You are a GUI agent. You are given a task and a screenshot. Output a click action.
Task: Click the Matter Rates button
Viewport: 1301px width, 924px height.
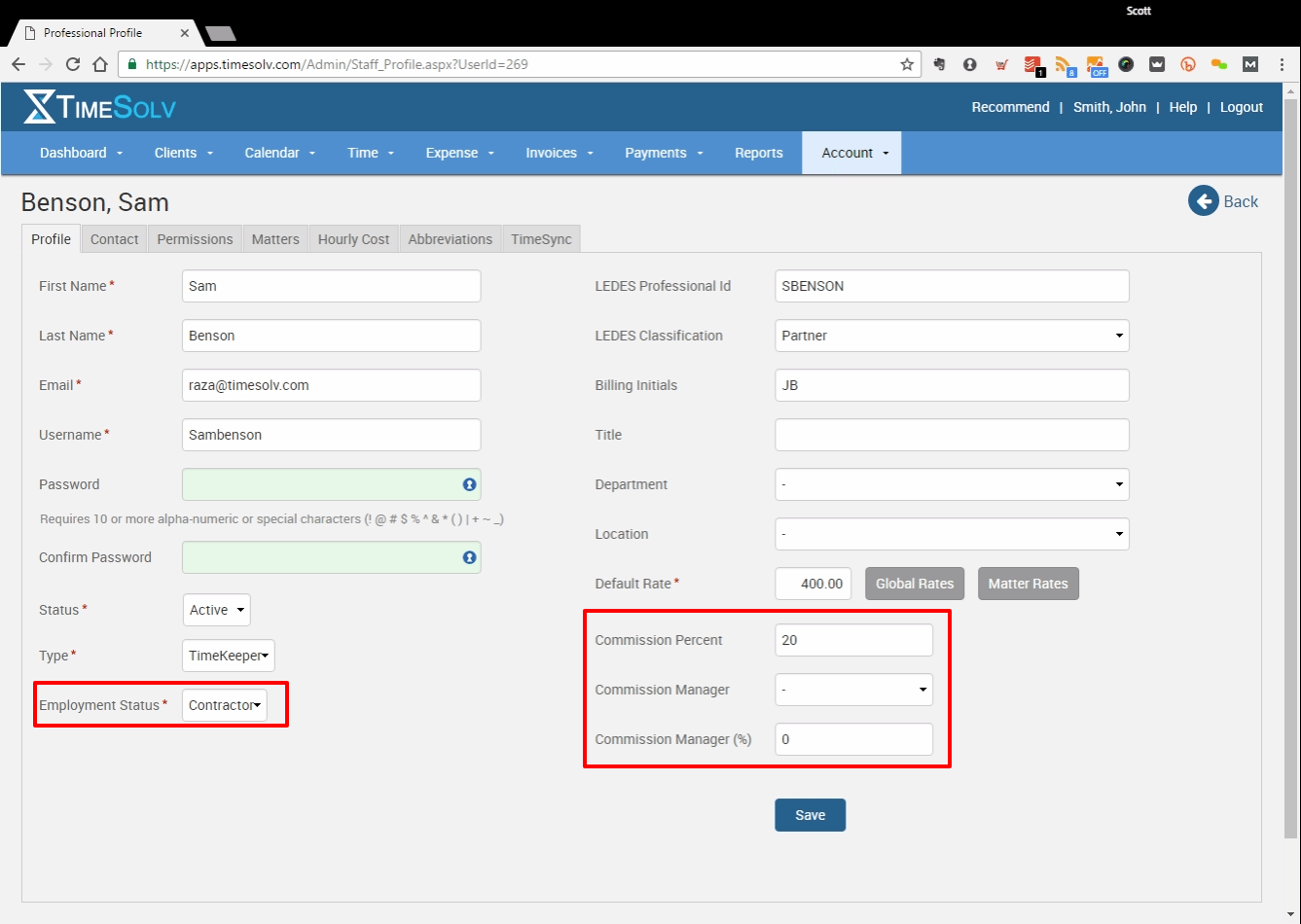[x=1028, y=584]
